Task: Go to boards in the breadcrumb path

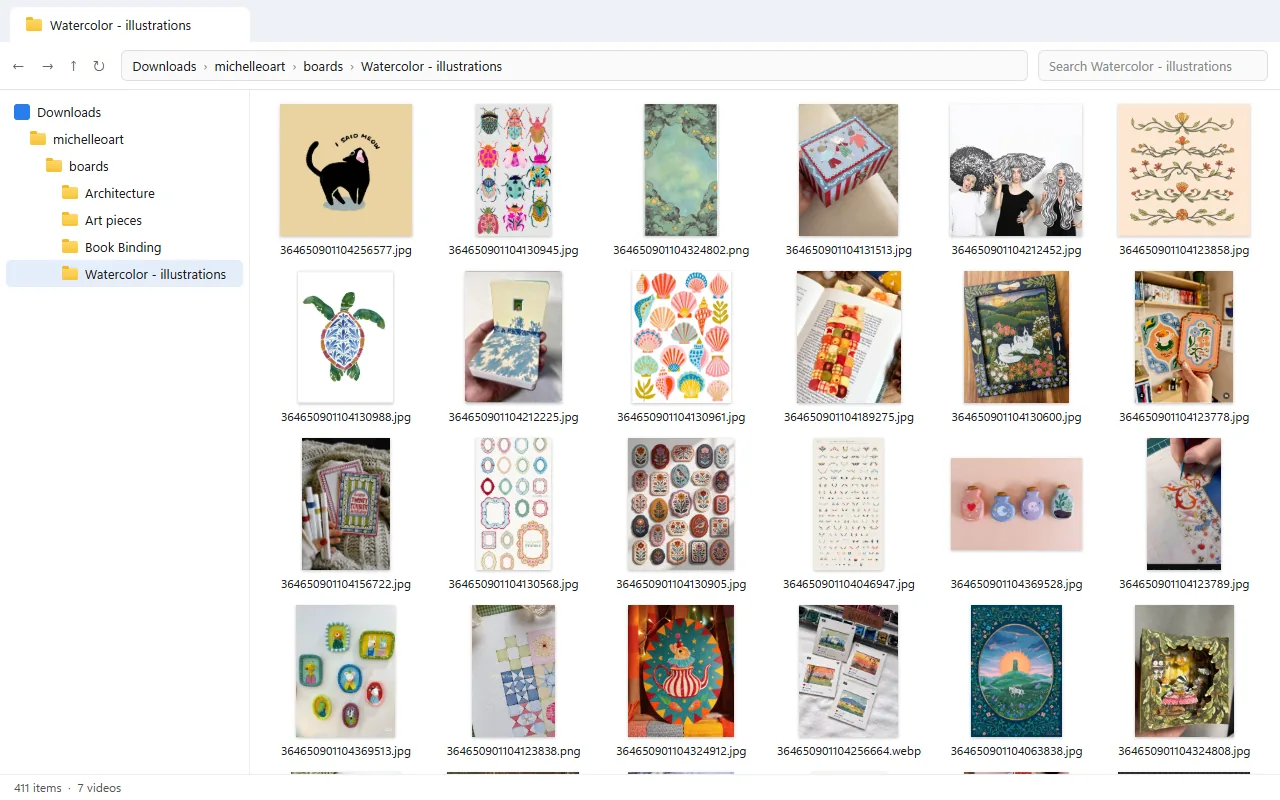Action: 323,66
